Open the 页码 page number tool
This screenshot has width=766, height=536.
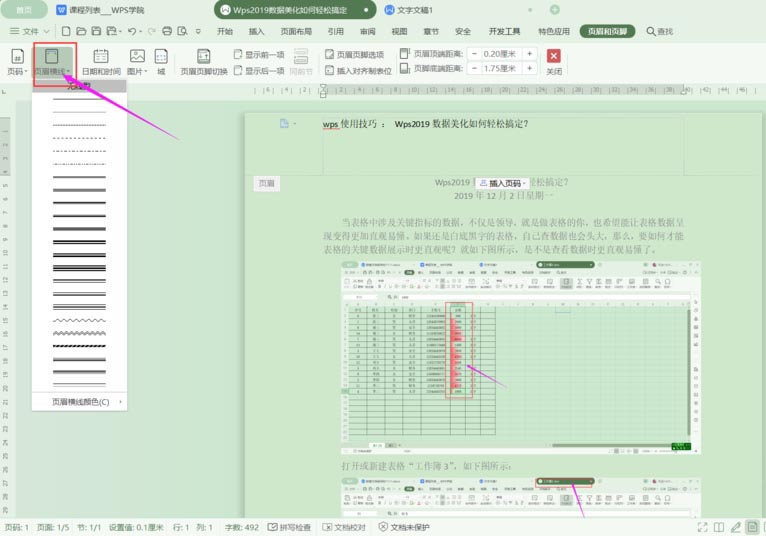17,62
